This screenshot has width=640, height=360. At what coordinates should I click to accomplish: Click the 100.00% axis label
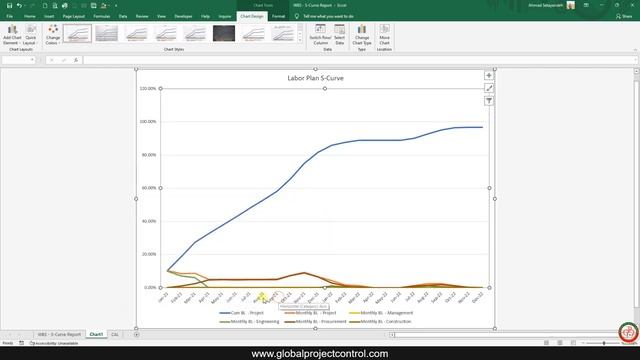[x=148, y=122]
